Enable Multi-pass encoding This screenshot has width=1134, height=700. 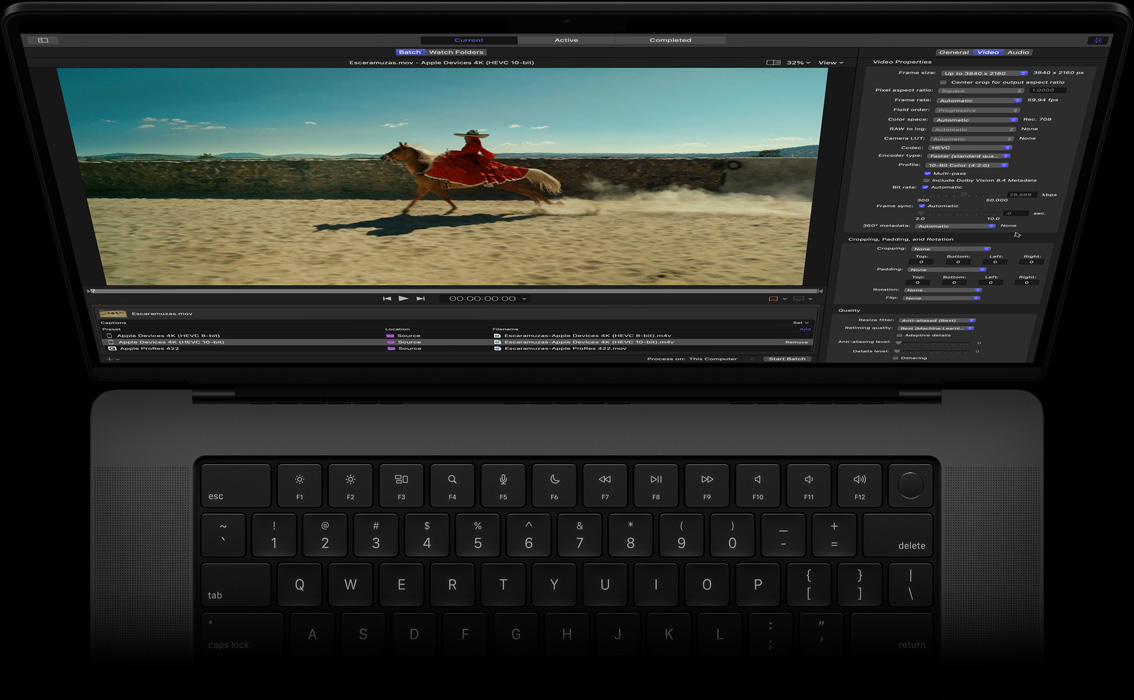click(x=927, y=174)
